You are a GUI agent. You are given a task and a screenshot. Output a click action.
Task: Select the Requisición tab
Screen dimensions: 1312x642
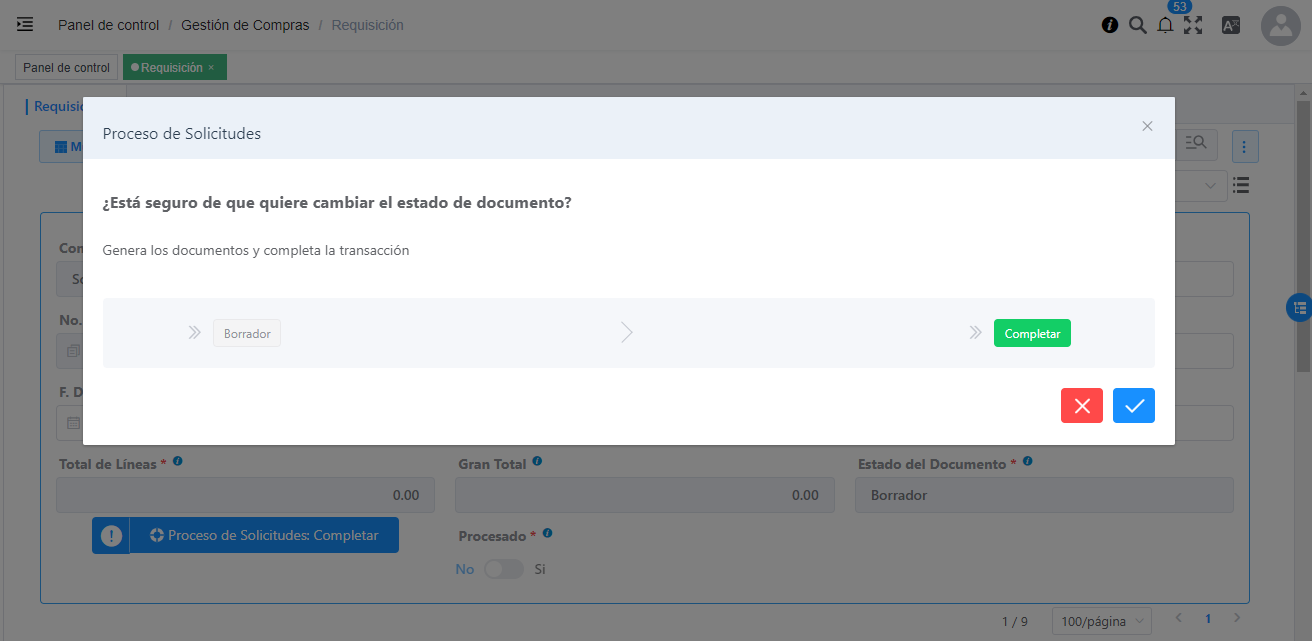171,68
